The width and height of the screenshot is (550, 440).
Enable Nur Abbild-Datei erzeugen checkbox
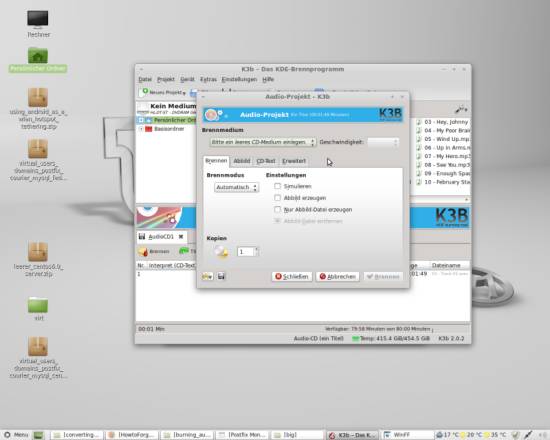[277, 209]
